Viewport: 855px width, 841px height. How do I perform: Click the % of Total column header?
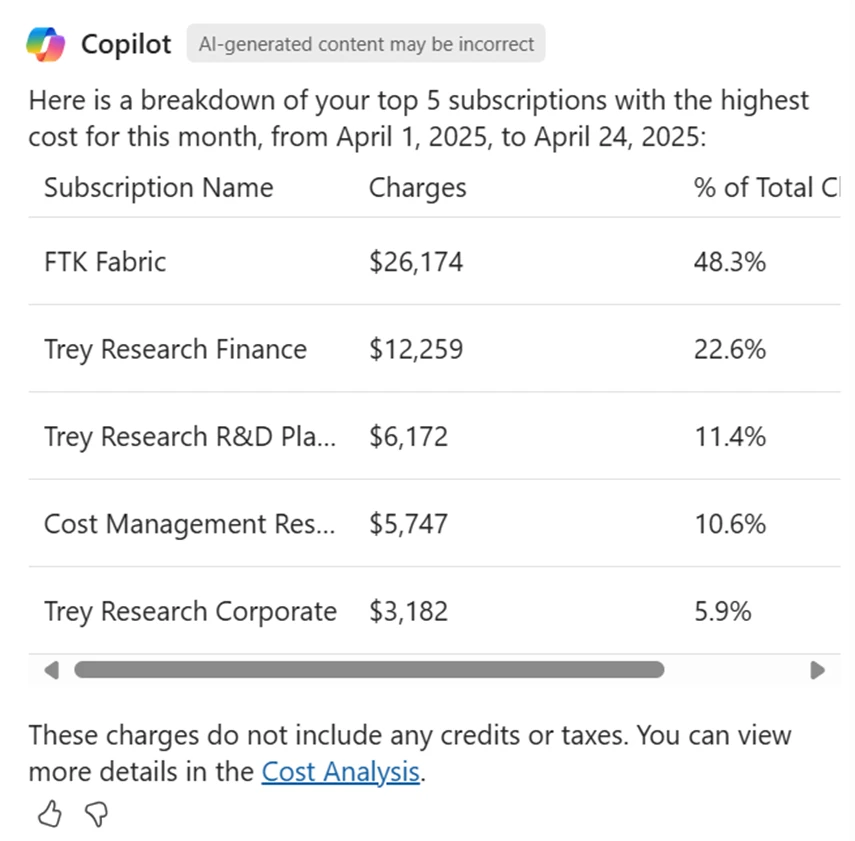(765, 188)
